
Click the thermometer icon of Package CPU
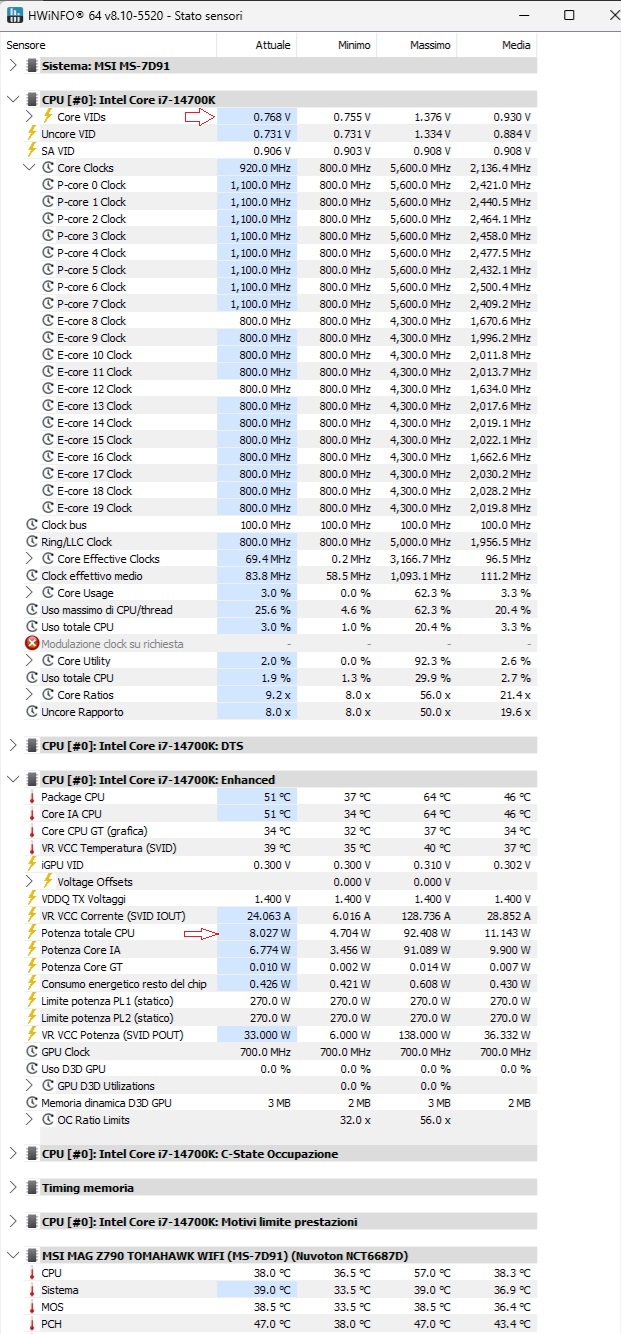(31, 796)
